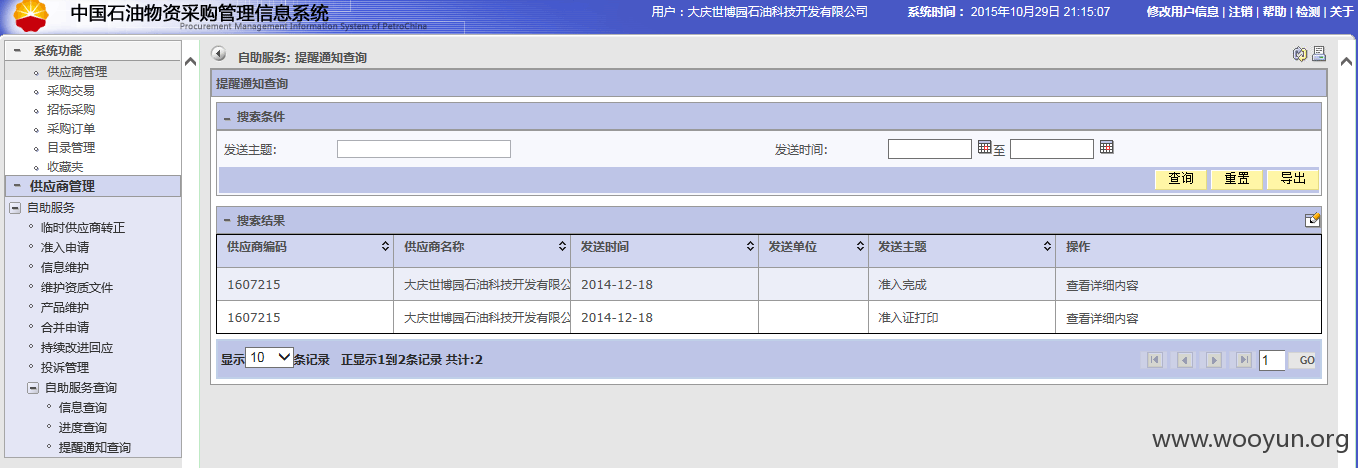The height and width of the screenshot is (468, 1358).
Task: Click the back arrow beside 自助服务 title
Action: coord(219,54)
